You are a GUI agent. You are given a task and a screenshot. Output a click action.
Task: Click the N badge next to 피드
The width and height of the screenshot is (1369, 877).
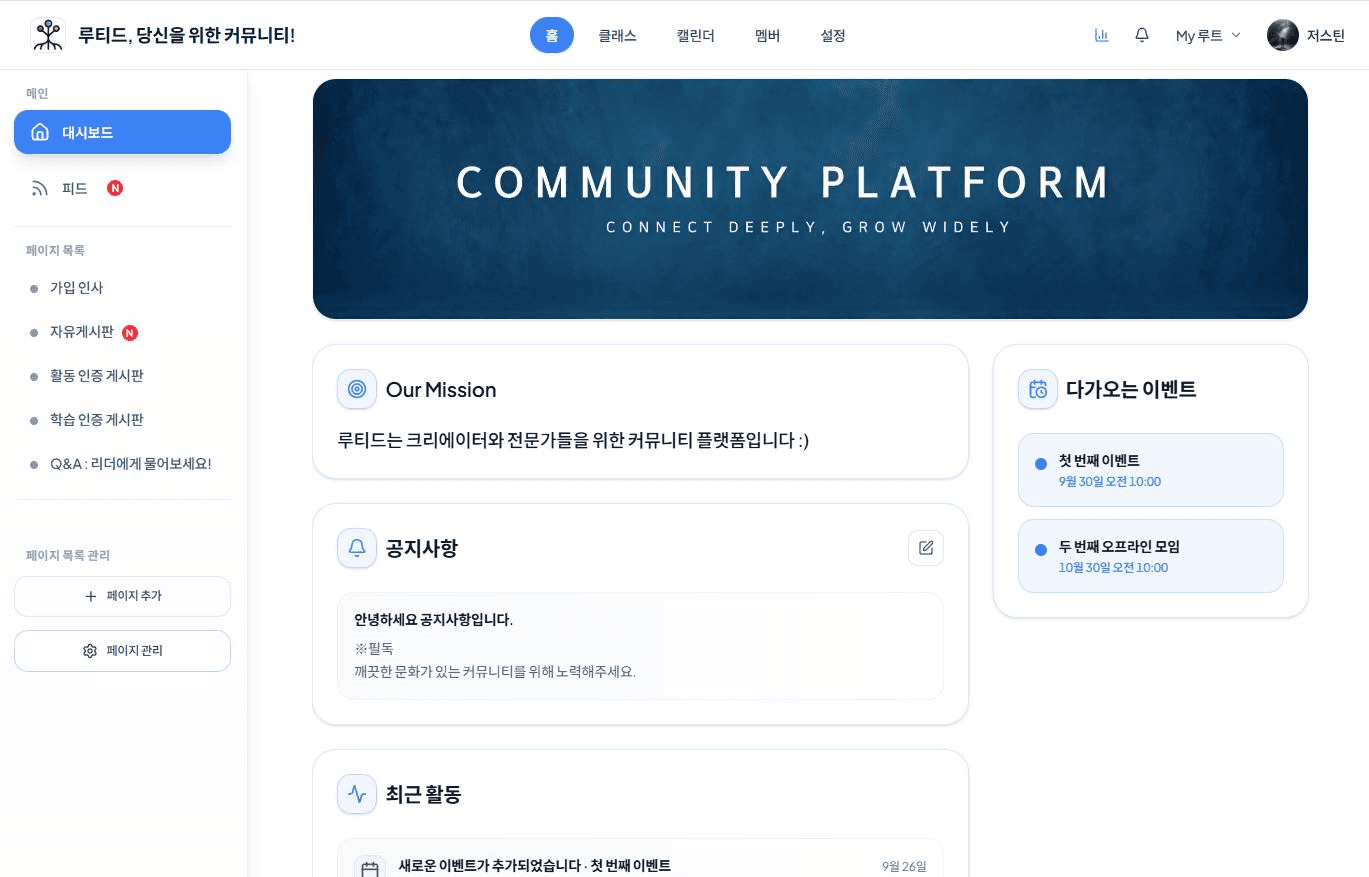(x=115, y=188)
